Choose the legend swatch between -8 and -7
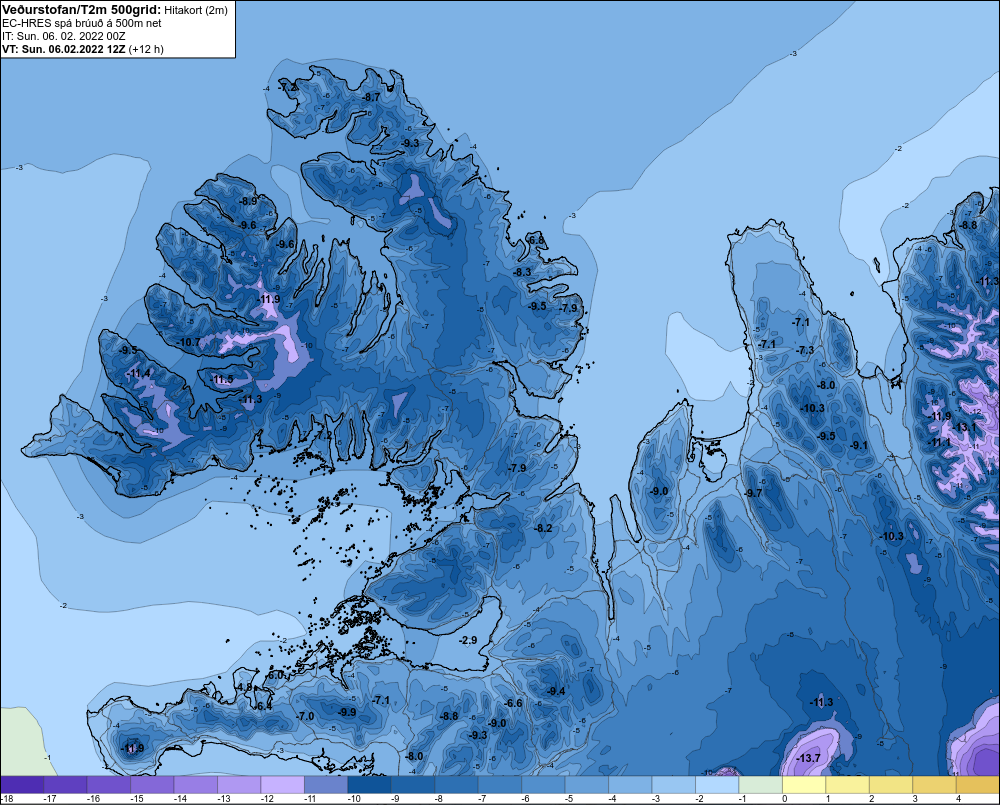 coord(456,784)
